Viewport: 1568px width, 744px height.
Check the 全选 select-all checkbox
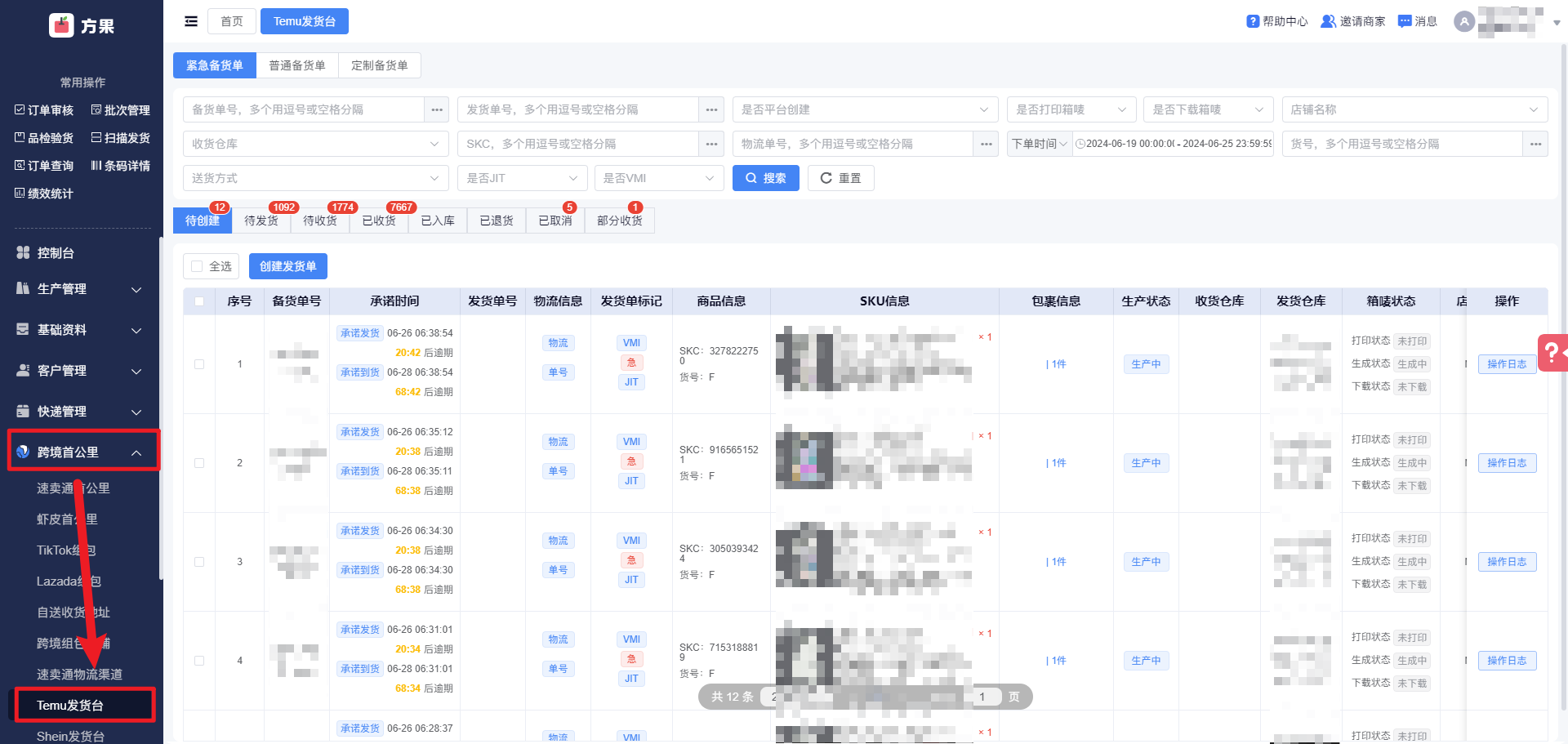[197, 266]
